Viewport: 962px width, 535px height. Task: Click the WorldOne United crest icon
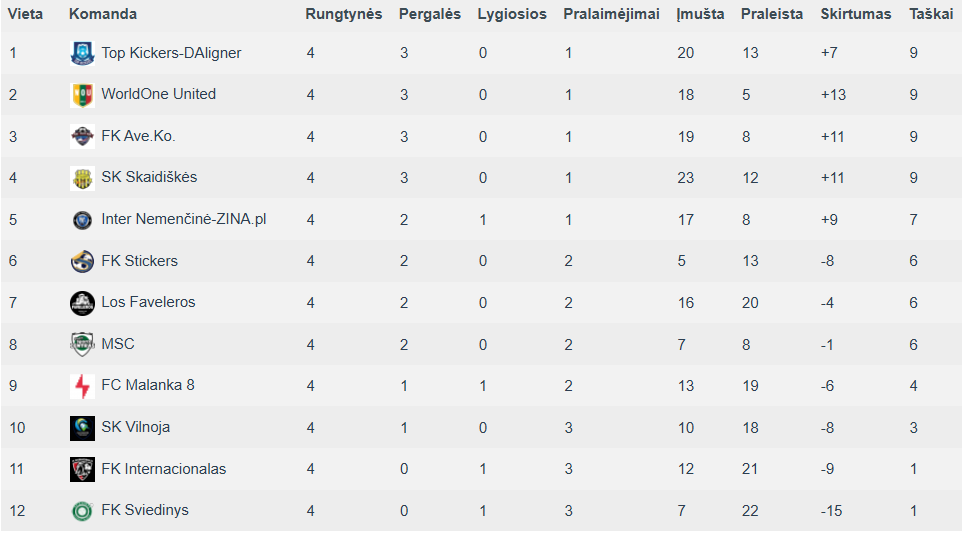[x=82, y=95]
